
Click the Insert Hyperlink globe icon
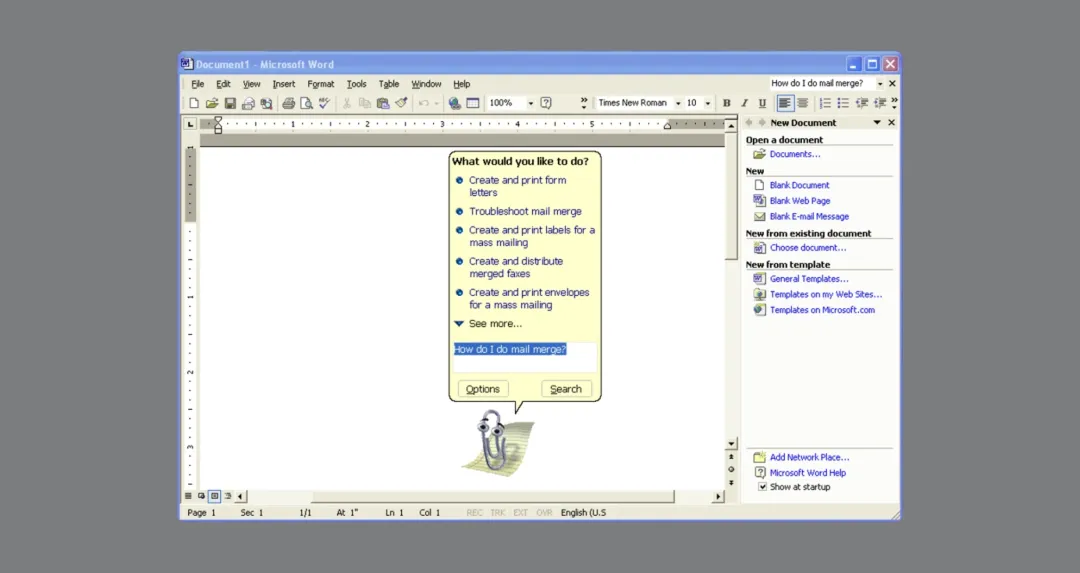click(455, 103)
